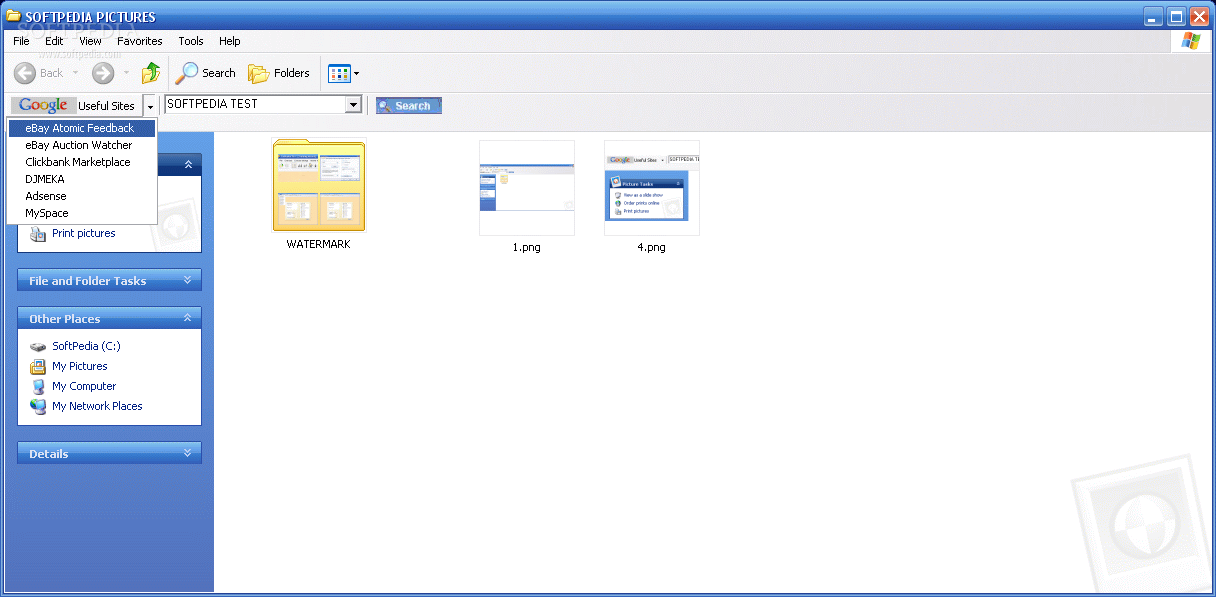
Task: Open MySpace from the dropdown list
Action: pyautogui.click(x=82, y=213)
